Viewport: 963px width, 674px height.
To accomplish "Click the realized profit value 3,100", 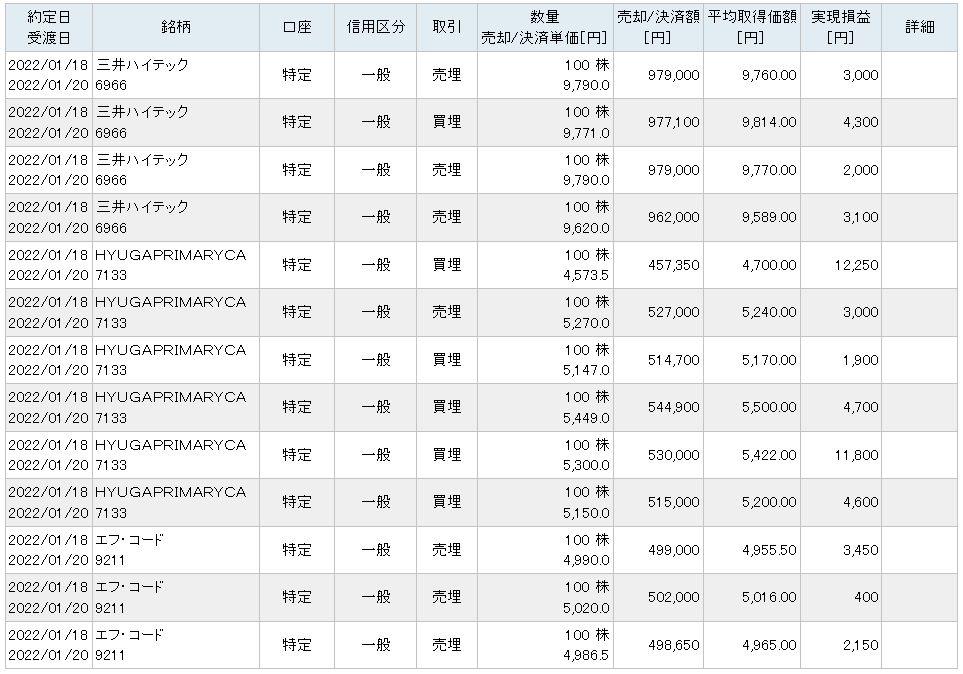I will [x=860, y=217].
